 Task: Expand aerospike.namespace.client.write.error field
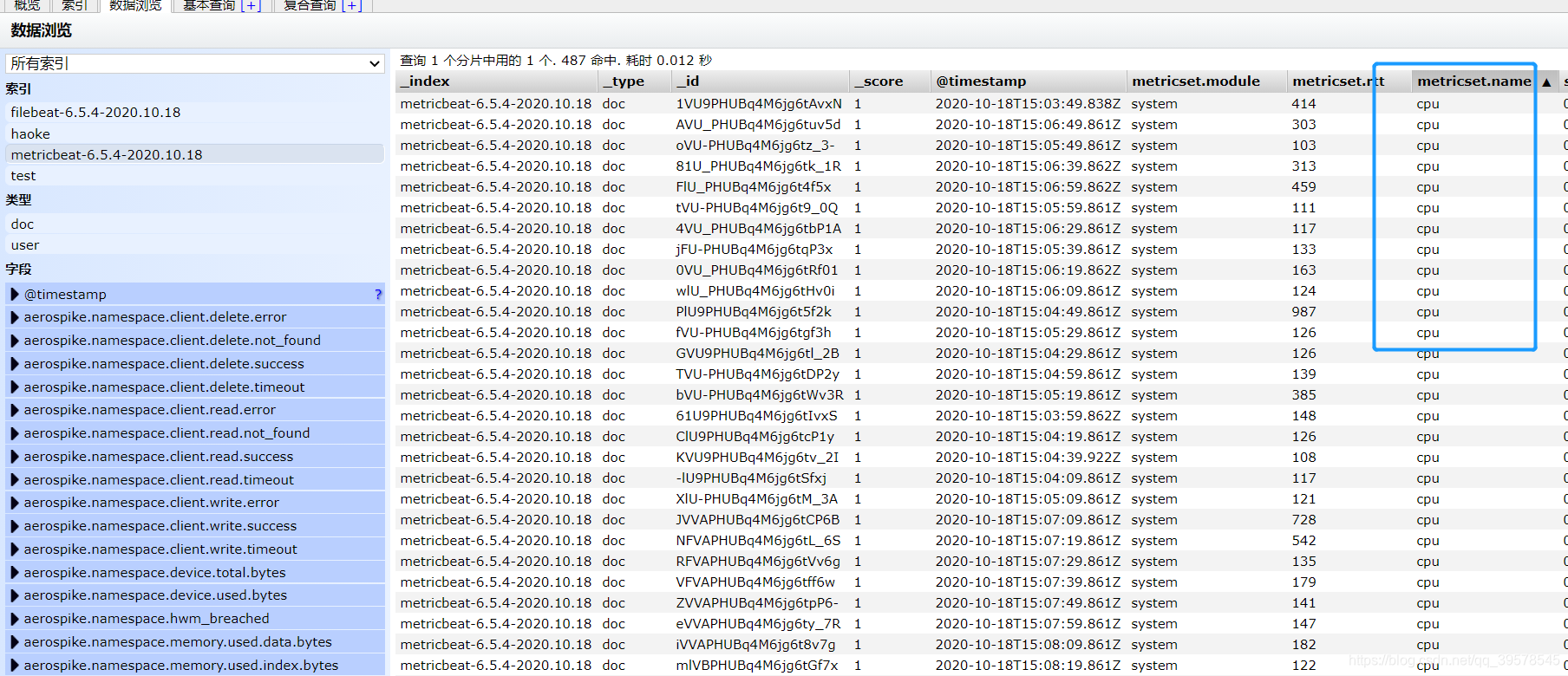[x=15, y=503]
